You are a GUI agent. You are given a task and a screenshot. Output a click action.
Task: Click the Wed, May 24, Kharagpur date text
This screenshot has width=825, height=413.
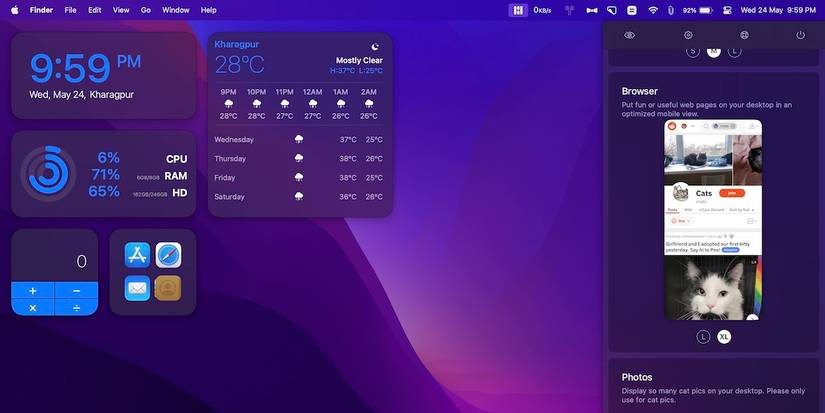(82, 95)
